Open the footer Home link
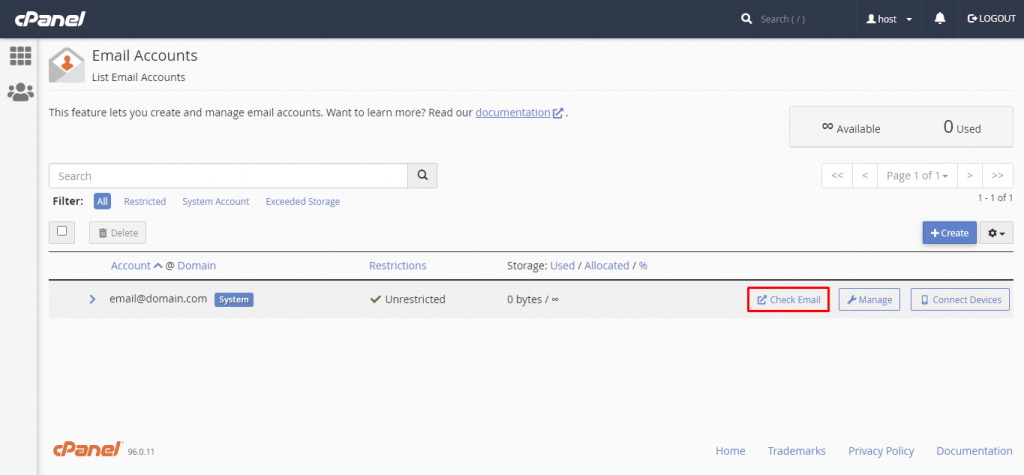This screenshot has width=1024, height=475. pos(730,451)
